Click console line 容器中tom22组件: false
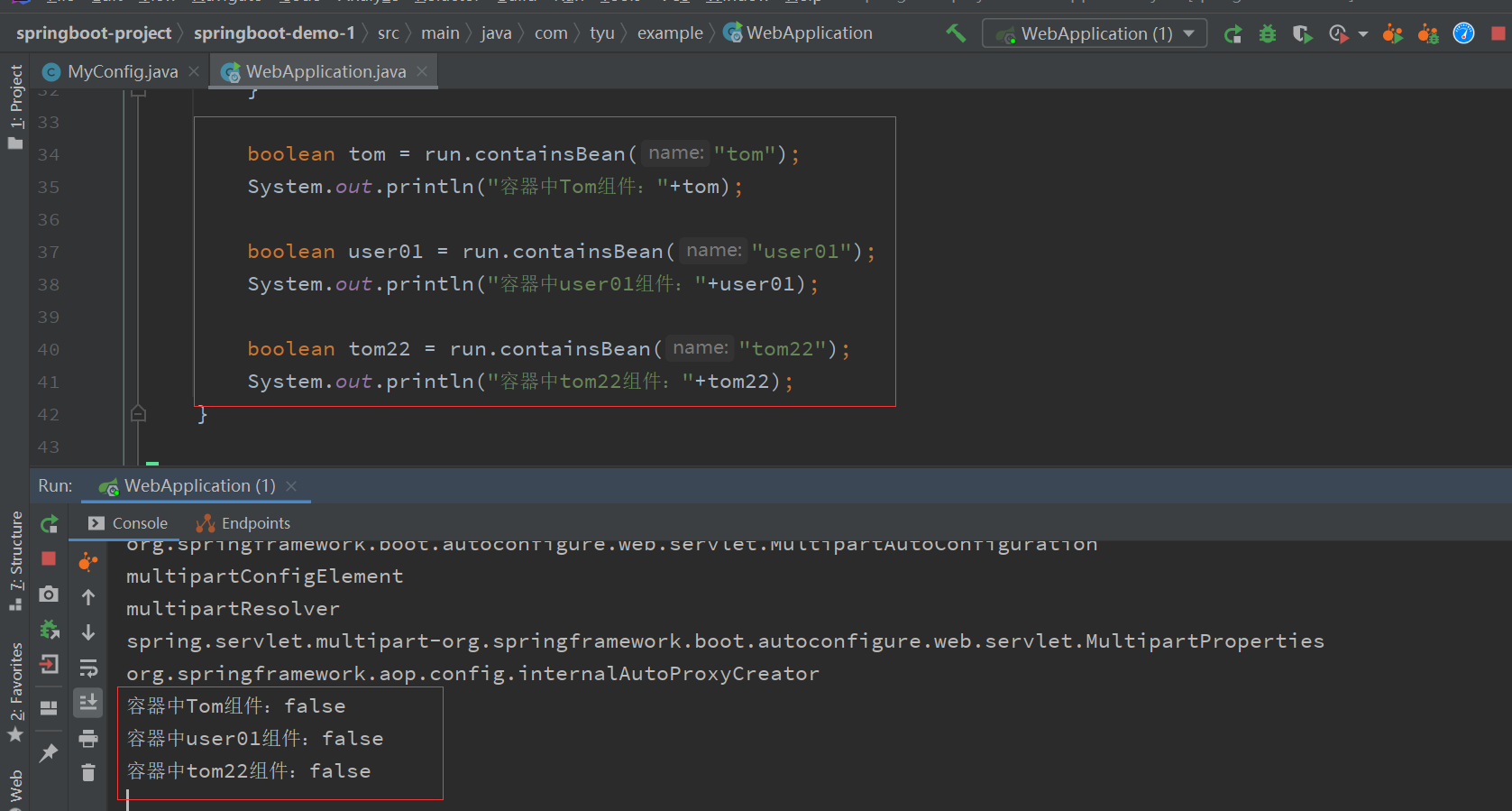This screenshot has height=811, width=1512. click(x=249, y=771)
